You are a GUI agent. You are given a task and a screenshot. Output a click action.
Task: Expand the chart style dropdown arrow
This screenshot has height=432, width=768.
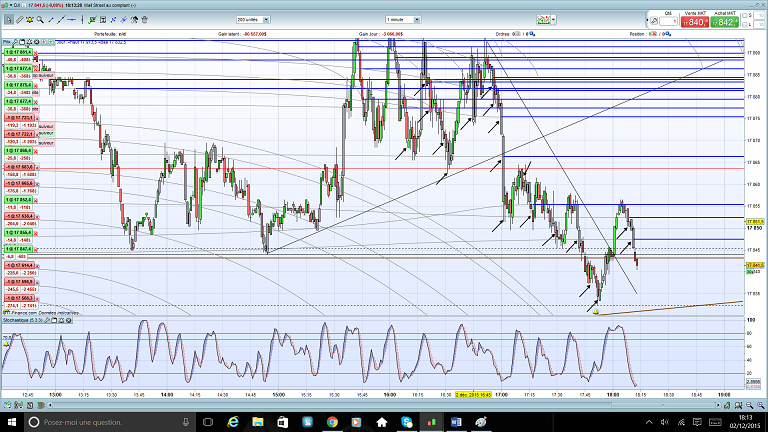click(553, 20)
